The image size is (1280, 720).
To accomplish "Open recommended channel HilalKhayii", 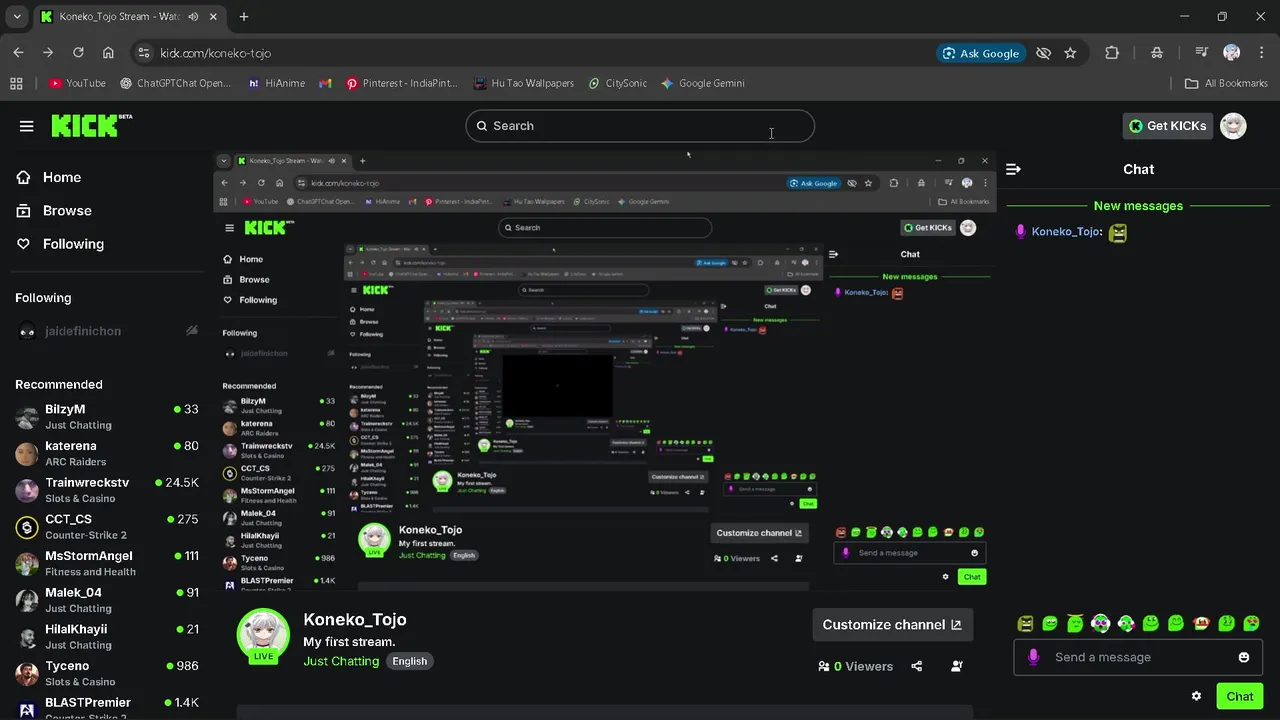I will tap(106, 636).
